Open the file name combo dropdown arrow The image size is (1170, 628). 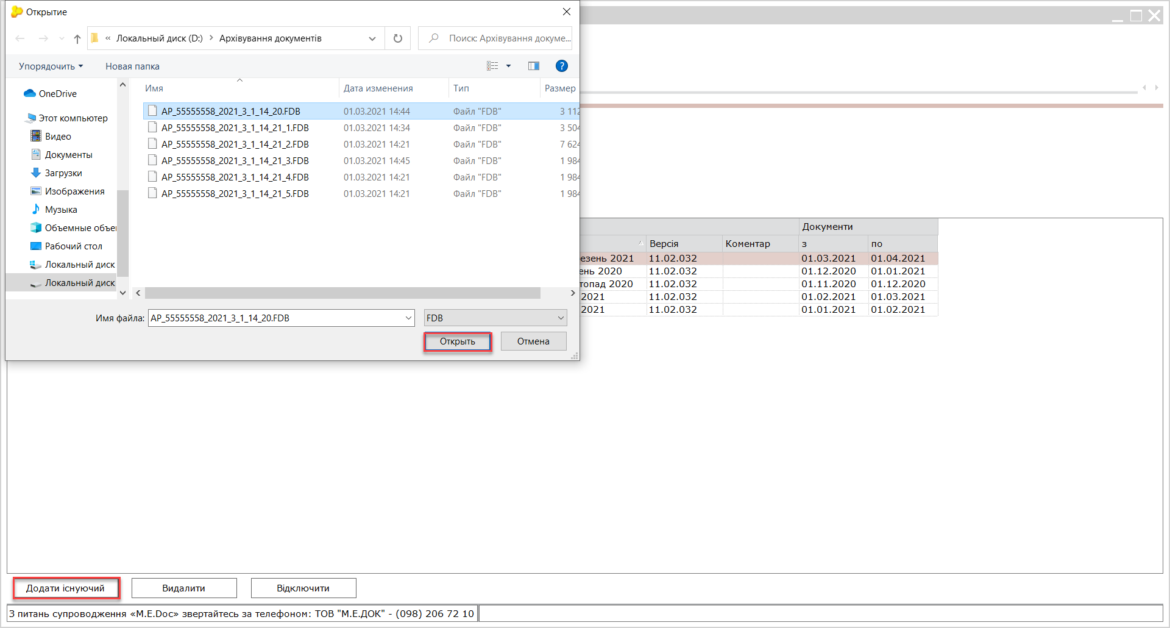tap(408, 318)
